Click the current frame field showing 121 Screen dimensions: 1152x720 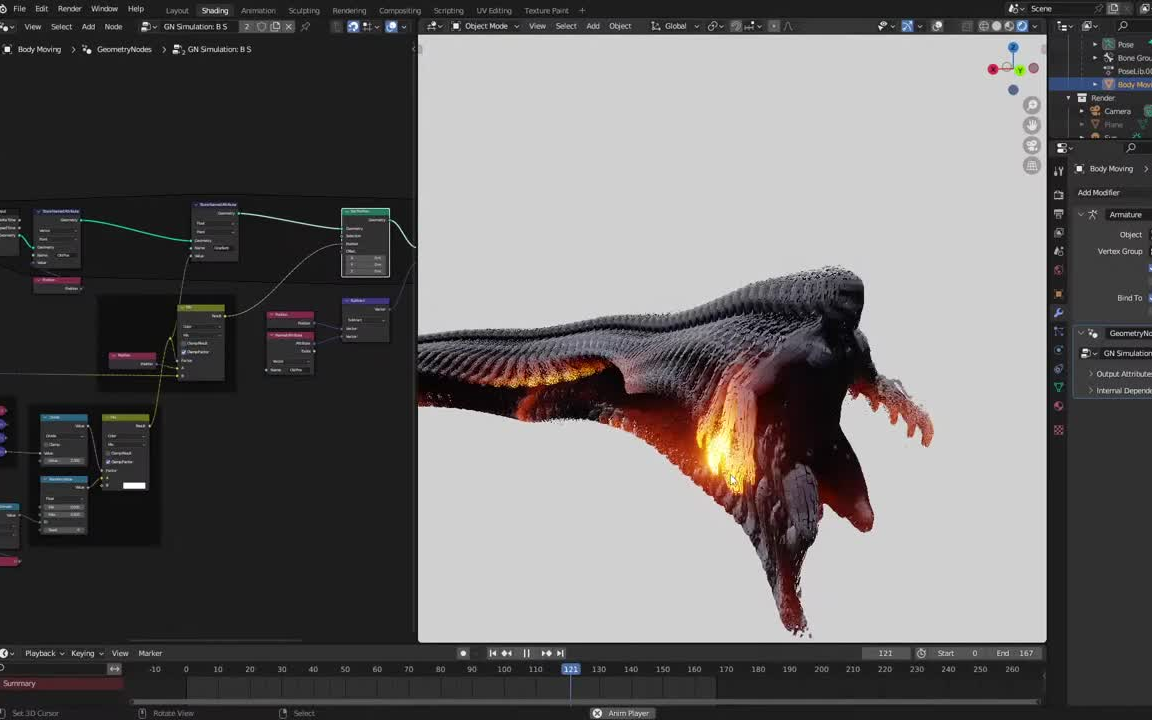coord(885,653)
